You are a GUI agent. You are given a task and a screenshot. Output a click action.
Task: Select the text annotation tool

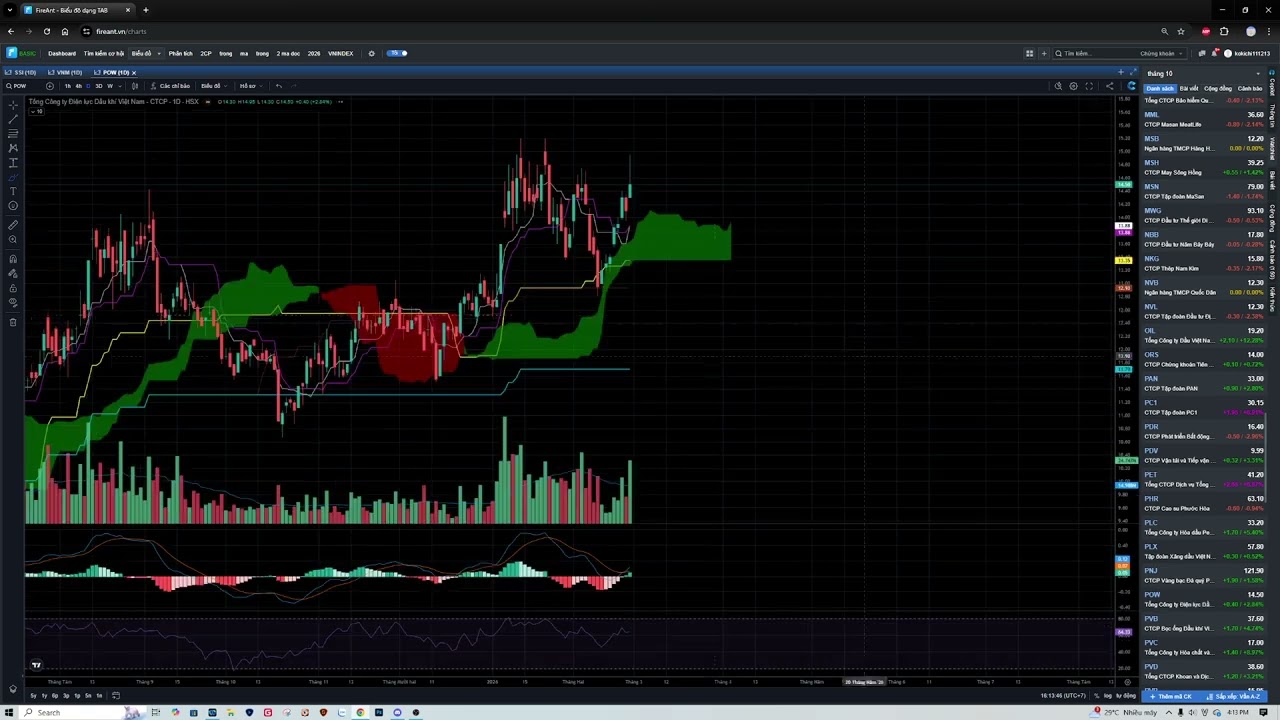tap(13, 191)
